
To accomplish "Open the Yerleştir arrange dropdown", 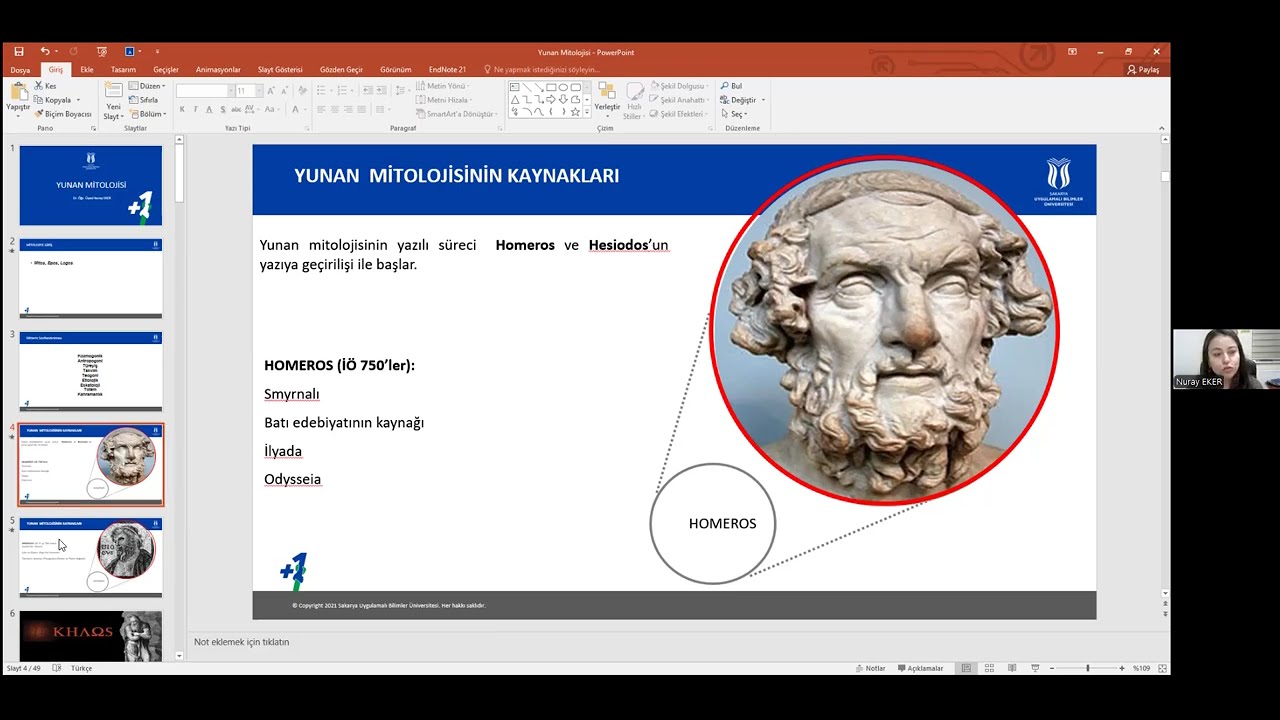I will [x=607, y=101].
